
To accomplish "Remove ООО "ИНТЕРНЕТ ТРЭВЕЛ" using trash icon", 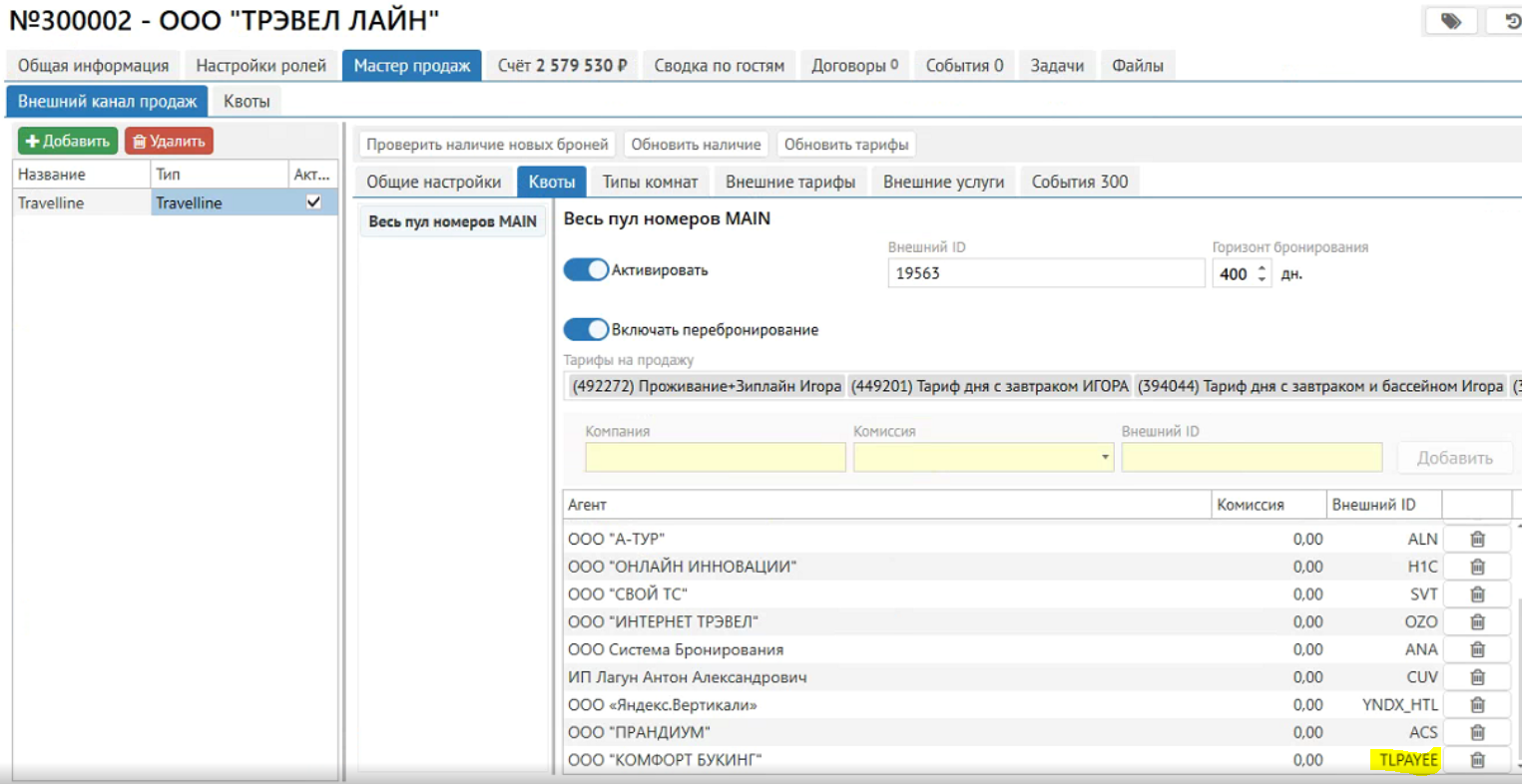I will (1477, 621).
